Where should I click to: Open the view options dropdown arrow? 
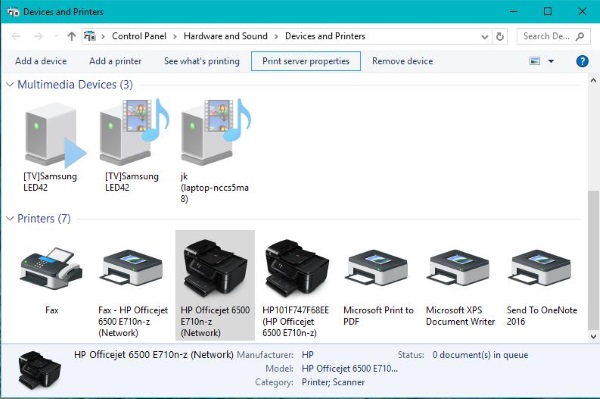click(x=551, y=61)
